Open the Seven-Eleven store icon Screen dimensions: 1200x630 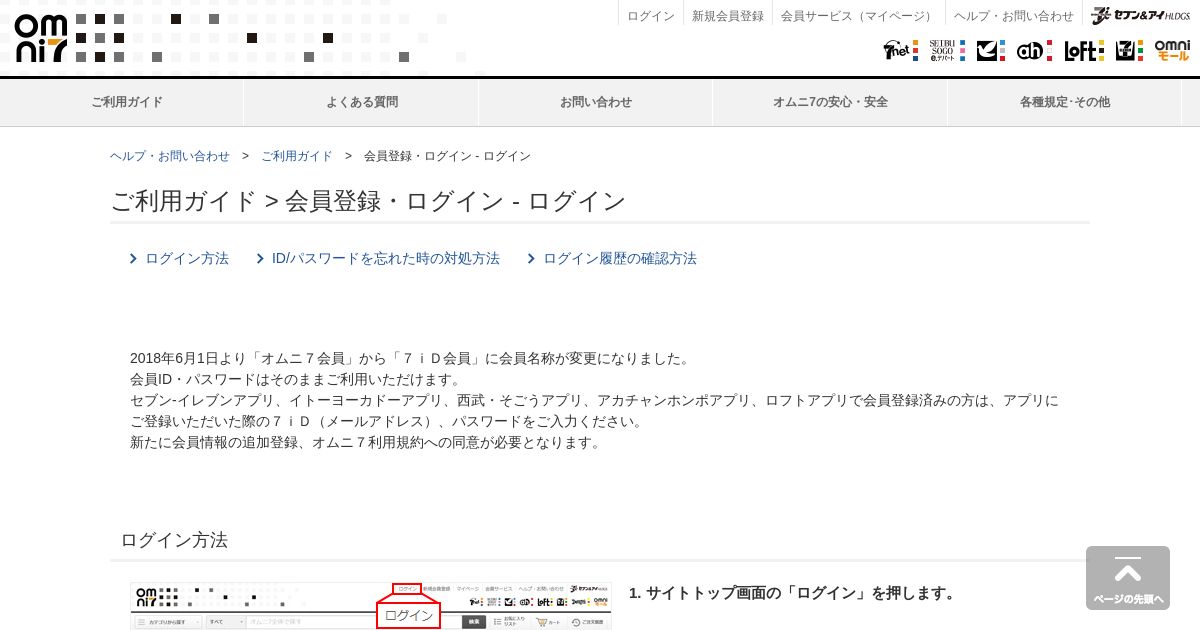(x=1129, y=50)
